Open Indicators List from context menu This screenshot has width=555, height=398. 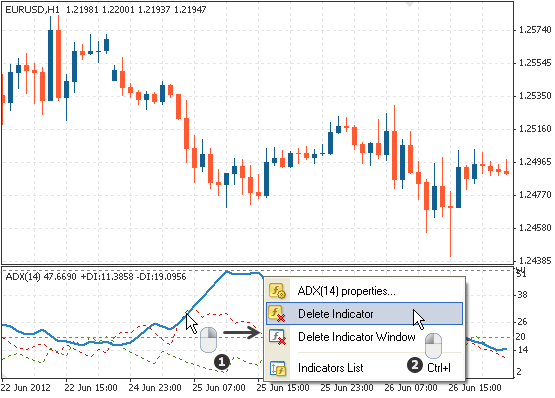[x=365, y=368]
